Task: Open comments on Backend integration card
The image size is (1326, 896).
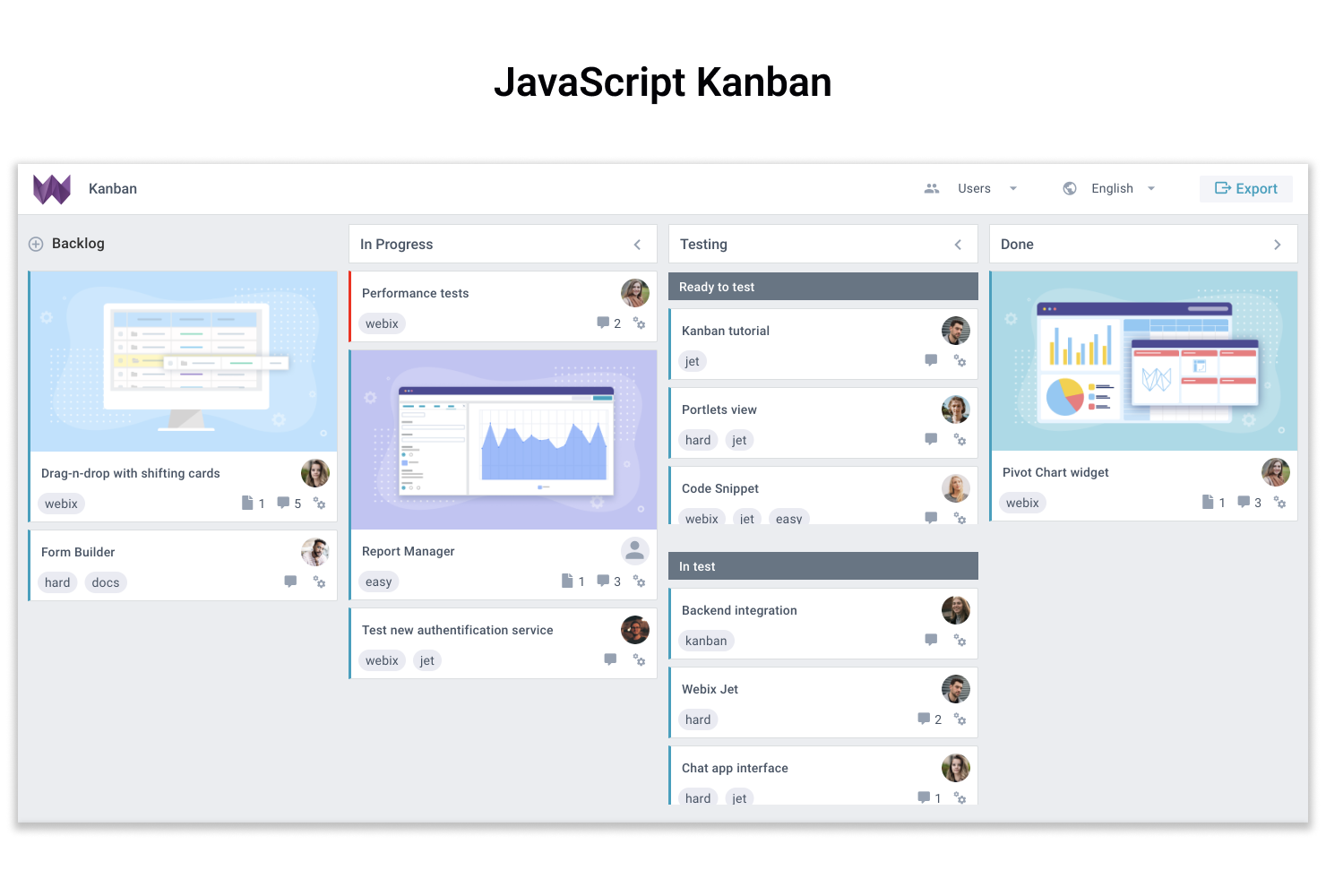Action: click(931, 640)
